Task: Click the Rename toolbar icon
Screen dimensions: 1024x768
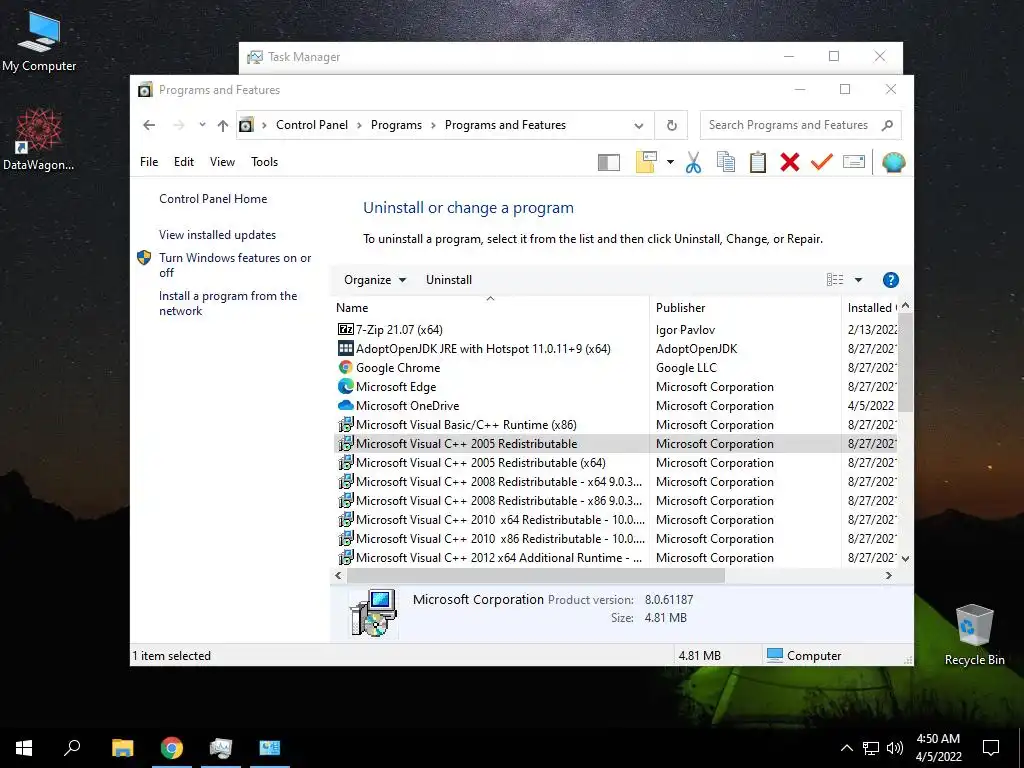Action: [854, 161]
